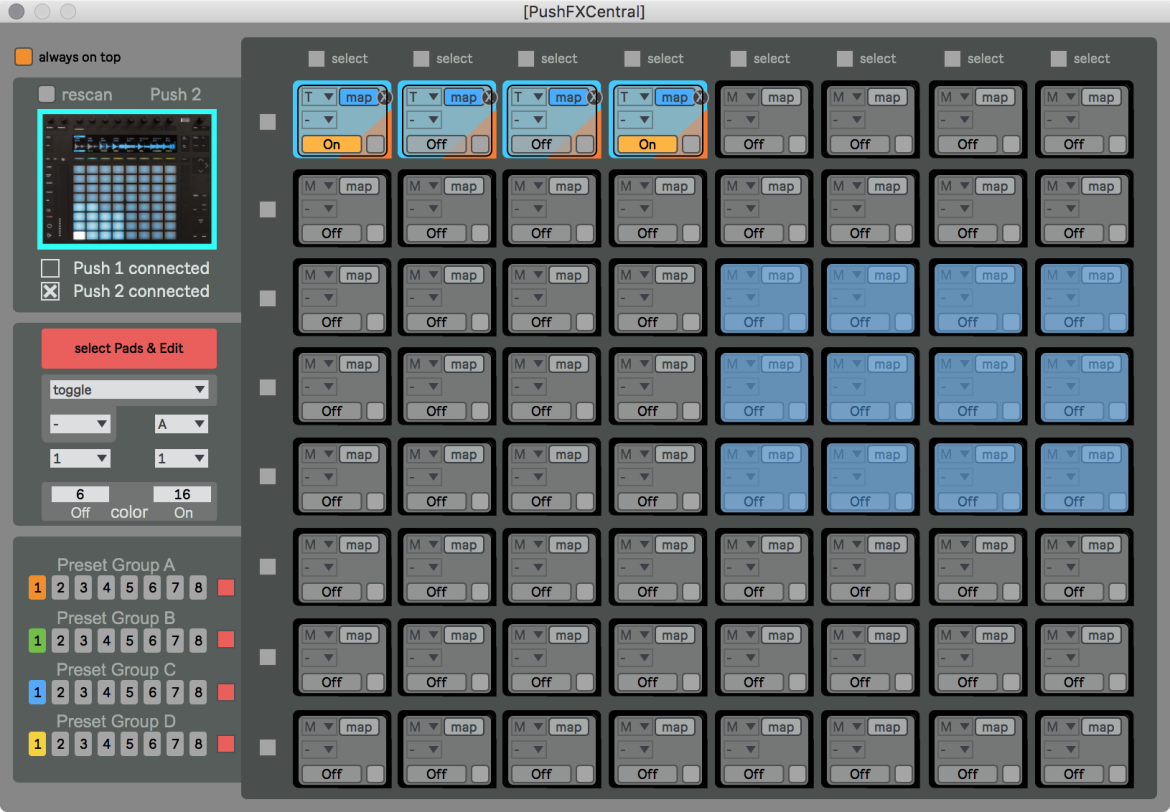The image size is (1170, 812).
Task: Click the select Pads & Edit button
Action: point(129,349)
